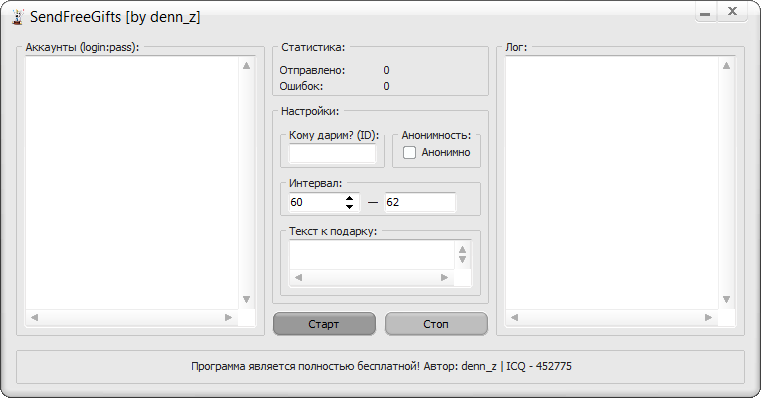
Task: Click the Отправлено: label
Action: tap(312, 70)
